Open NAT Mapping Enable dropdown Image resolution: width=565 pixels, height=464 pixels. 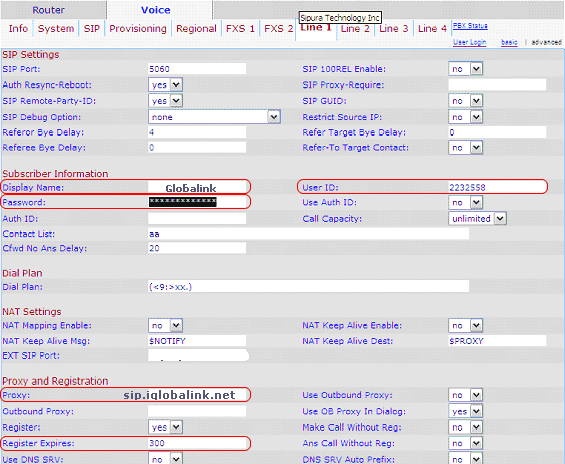pyautogui.click(x=165, y=326)
